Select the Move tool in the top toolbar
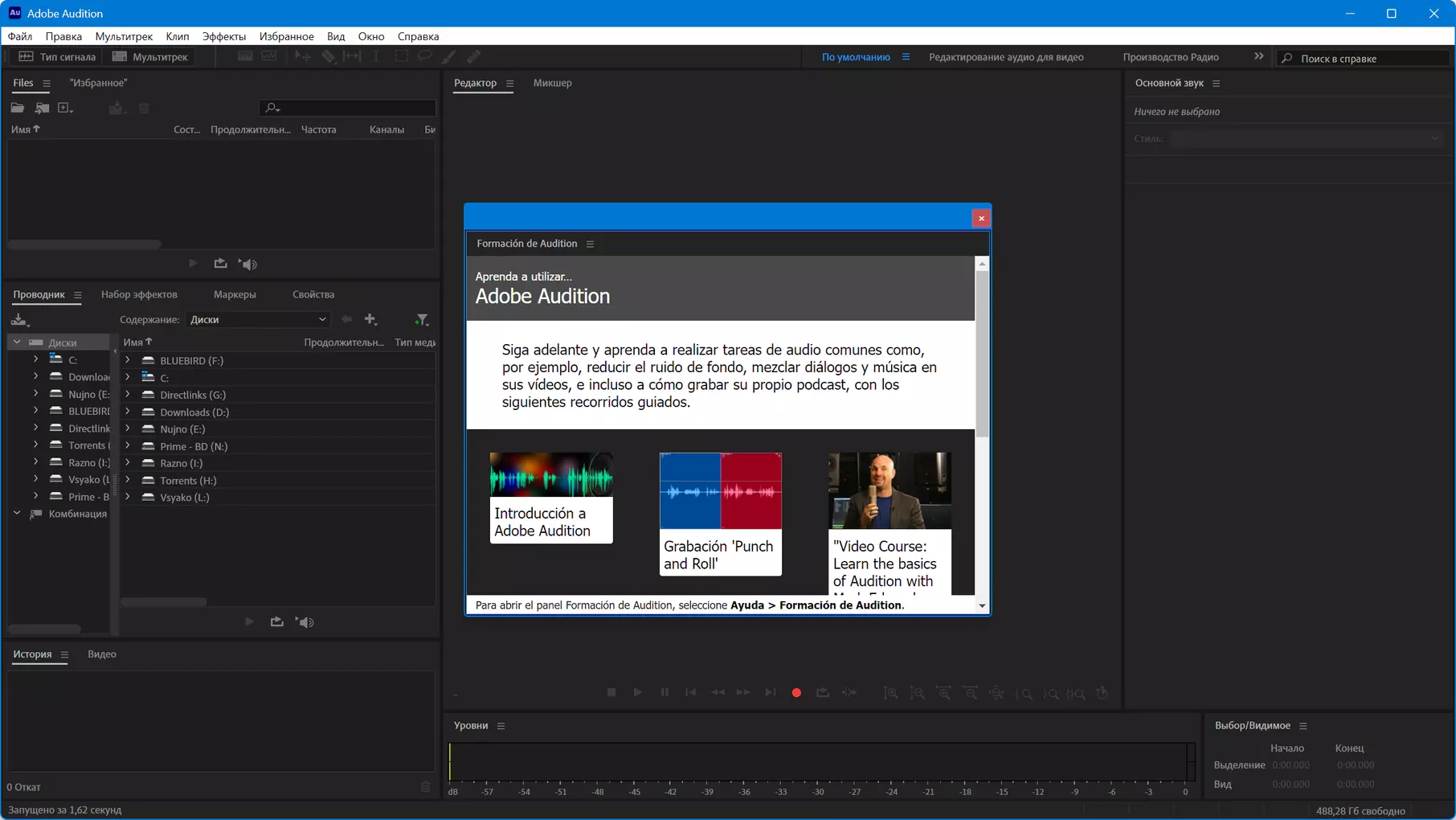1456x820 pixels. (x=303, y=56)
